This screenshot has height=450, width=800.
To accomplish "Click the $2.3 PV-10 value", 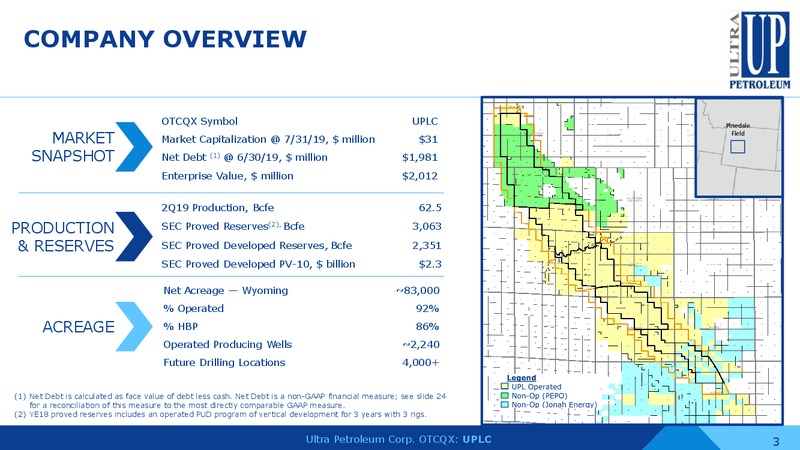I will (430, 264).
